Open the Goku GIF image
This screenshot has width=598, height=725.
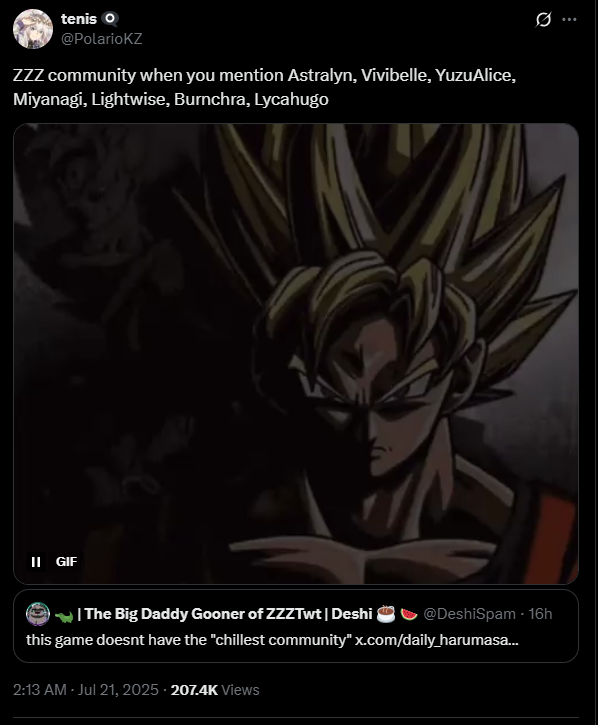click(x=296, y=354)
